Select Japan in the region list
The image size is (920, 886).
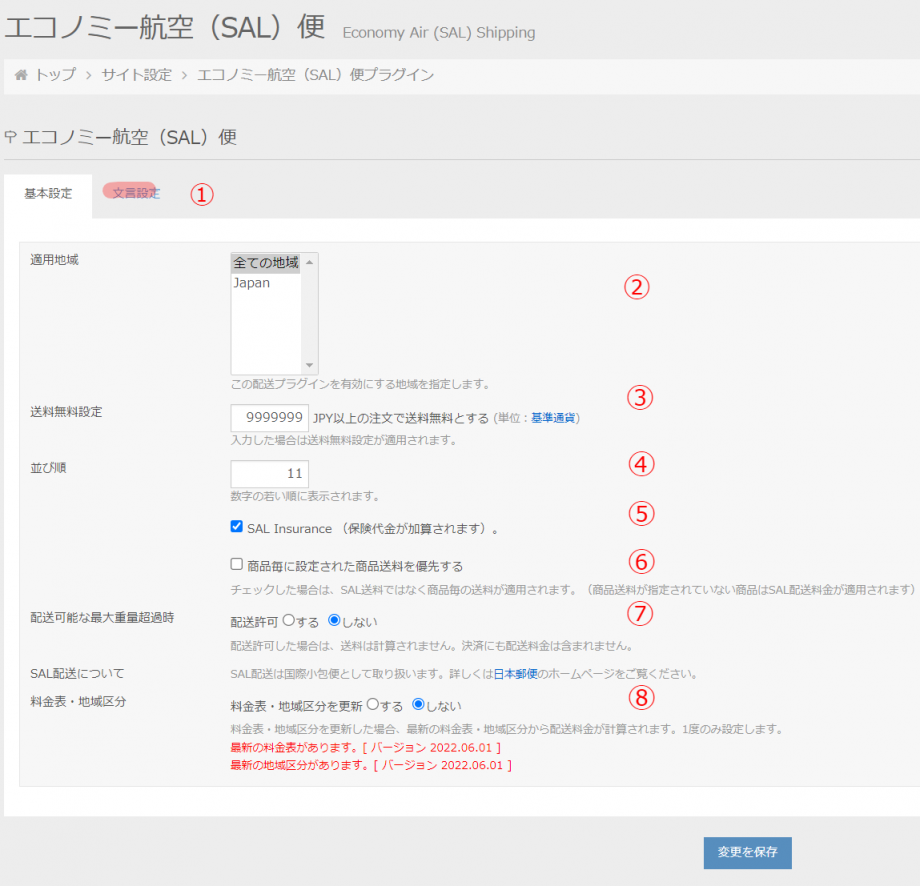tap(252, 283)
